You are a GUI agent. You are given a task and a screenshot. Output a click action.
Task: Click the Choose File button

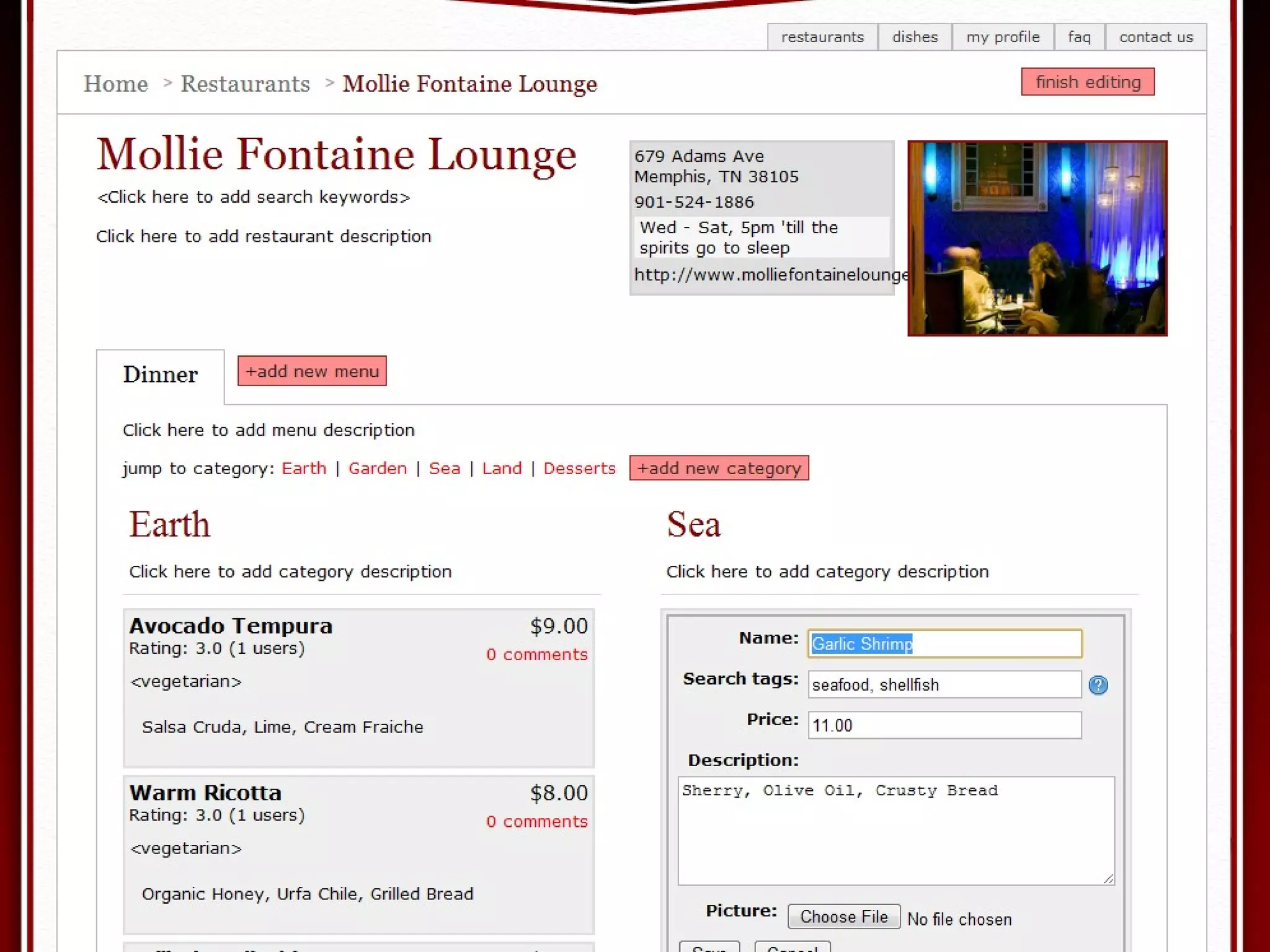[x=843, y=917]
